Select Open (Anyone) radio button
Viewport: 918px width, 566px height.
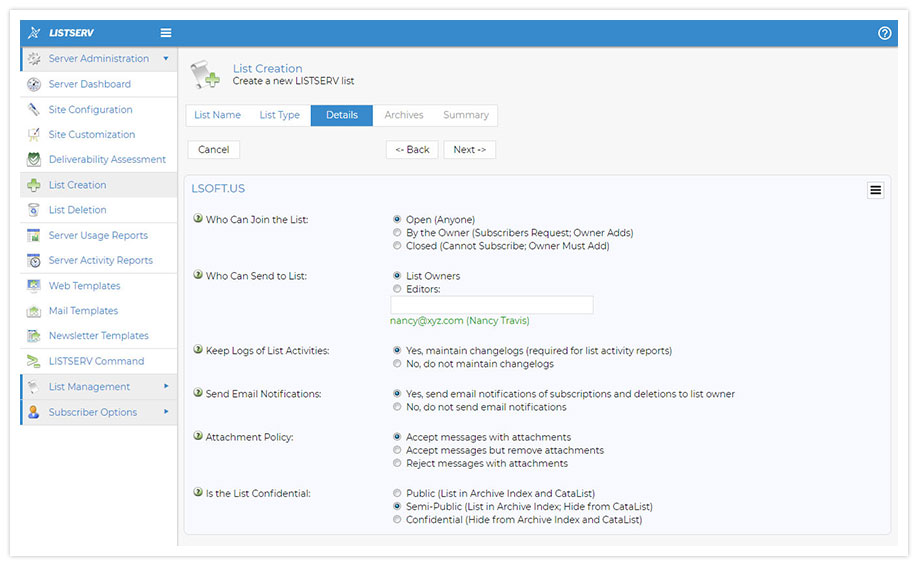click(x=397, y=219)
